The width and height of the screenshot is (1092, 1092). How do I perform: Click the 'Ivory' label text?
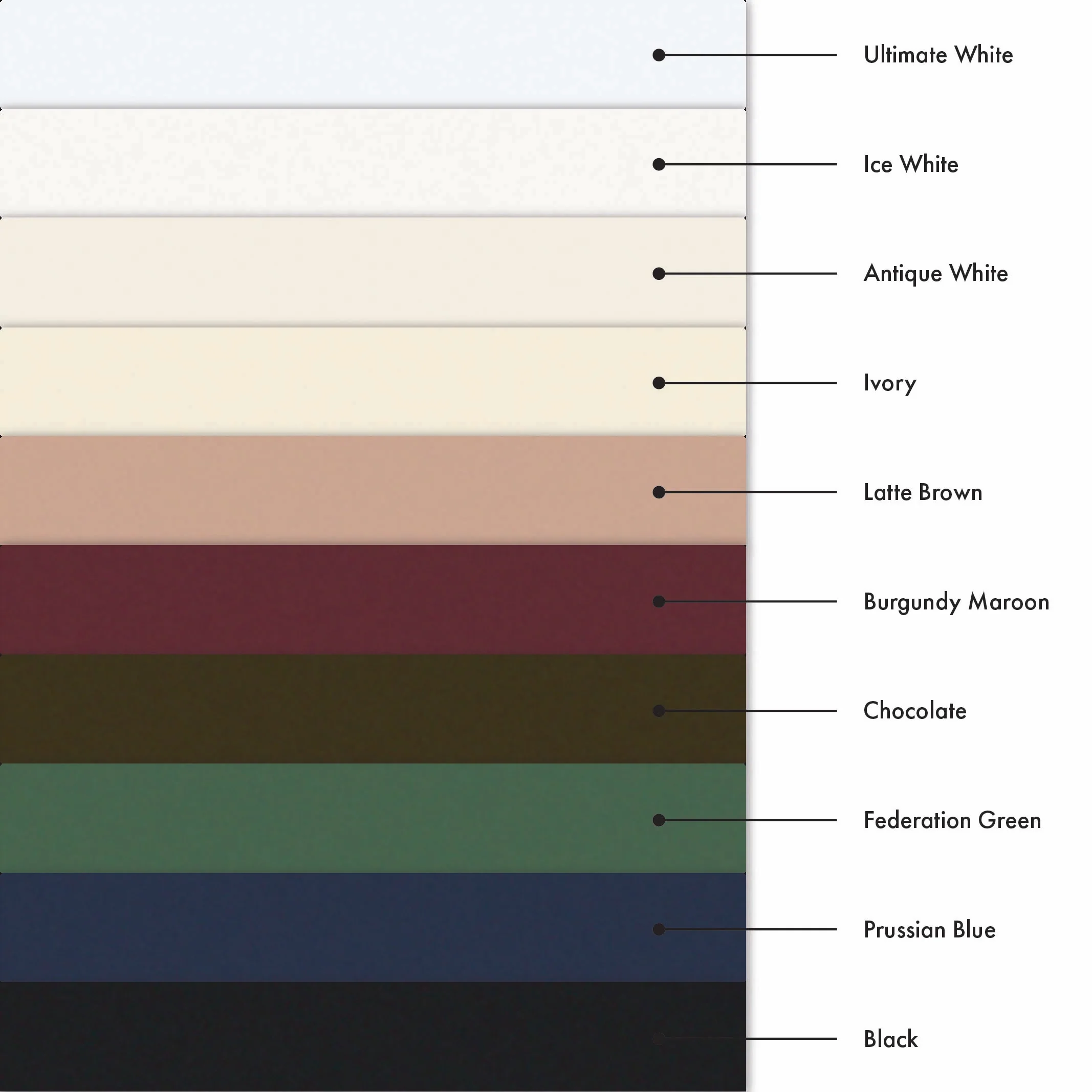pos(890,384)
